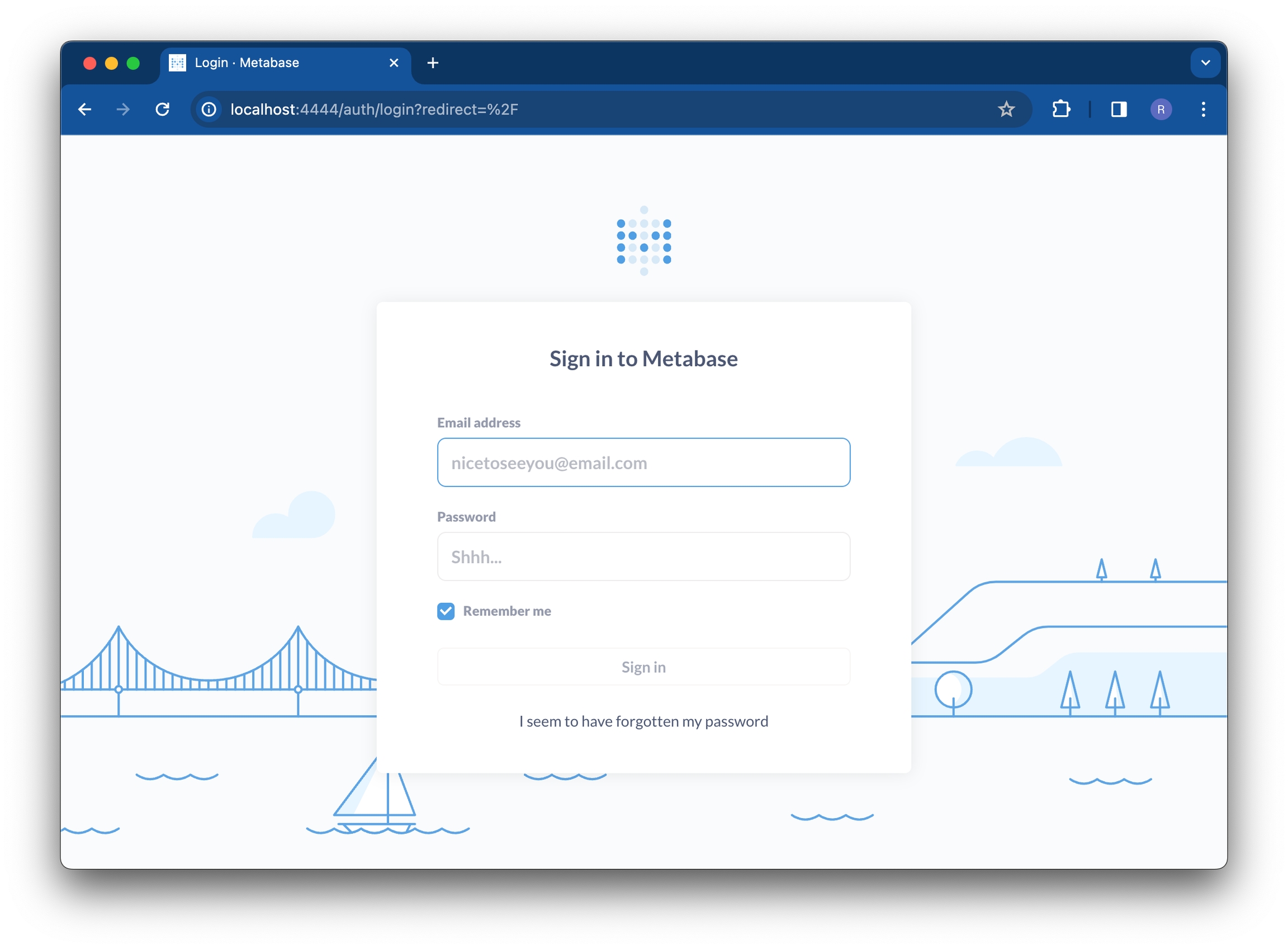Close the Login · Metabase tab
Image resolution: width=1288 pixels, height=949 pixels.
(394, 63)
